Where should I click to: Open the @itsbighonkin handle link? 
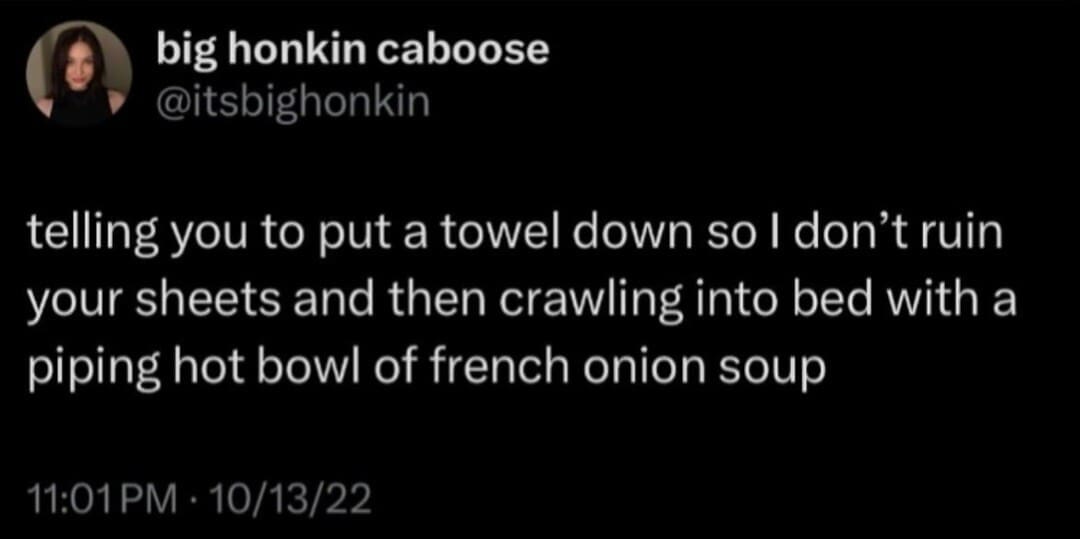point(293,101)
